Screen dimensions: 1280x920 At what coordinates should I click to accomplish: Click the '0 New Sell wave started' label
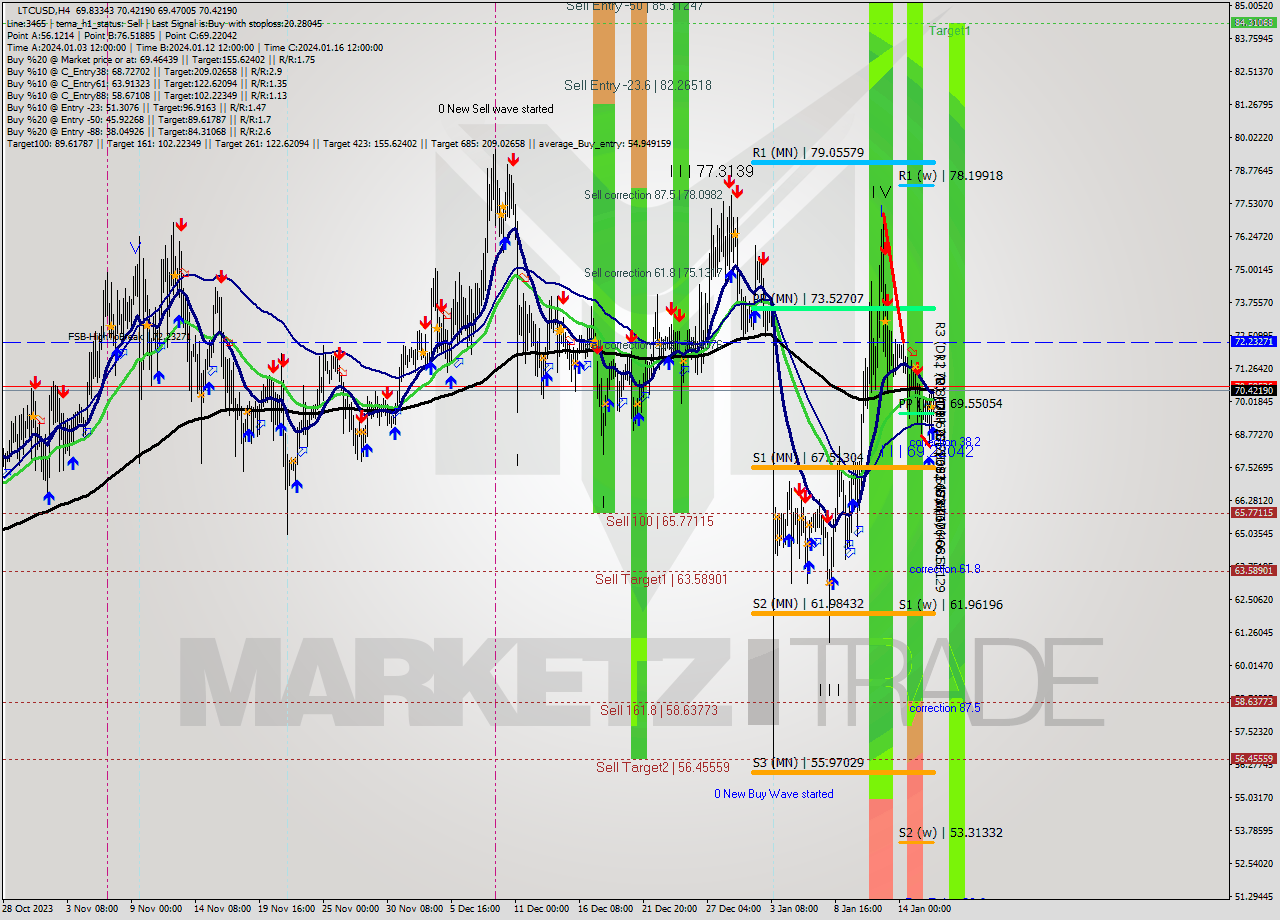point(495,109)
